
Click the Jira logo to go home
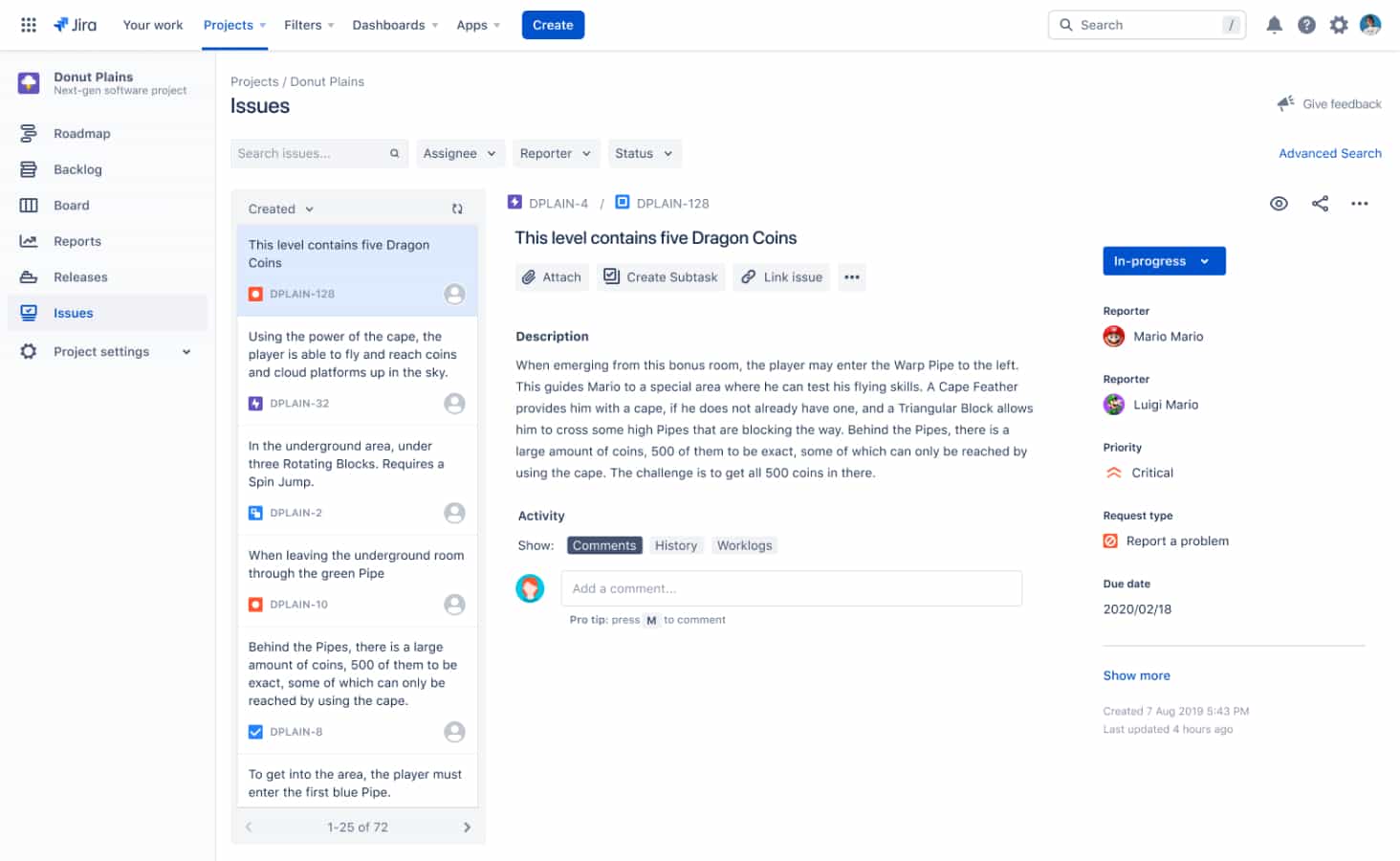click(75, 24)
